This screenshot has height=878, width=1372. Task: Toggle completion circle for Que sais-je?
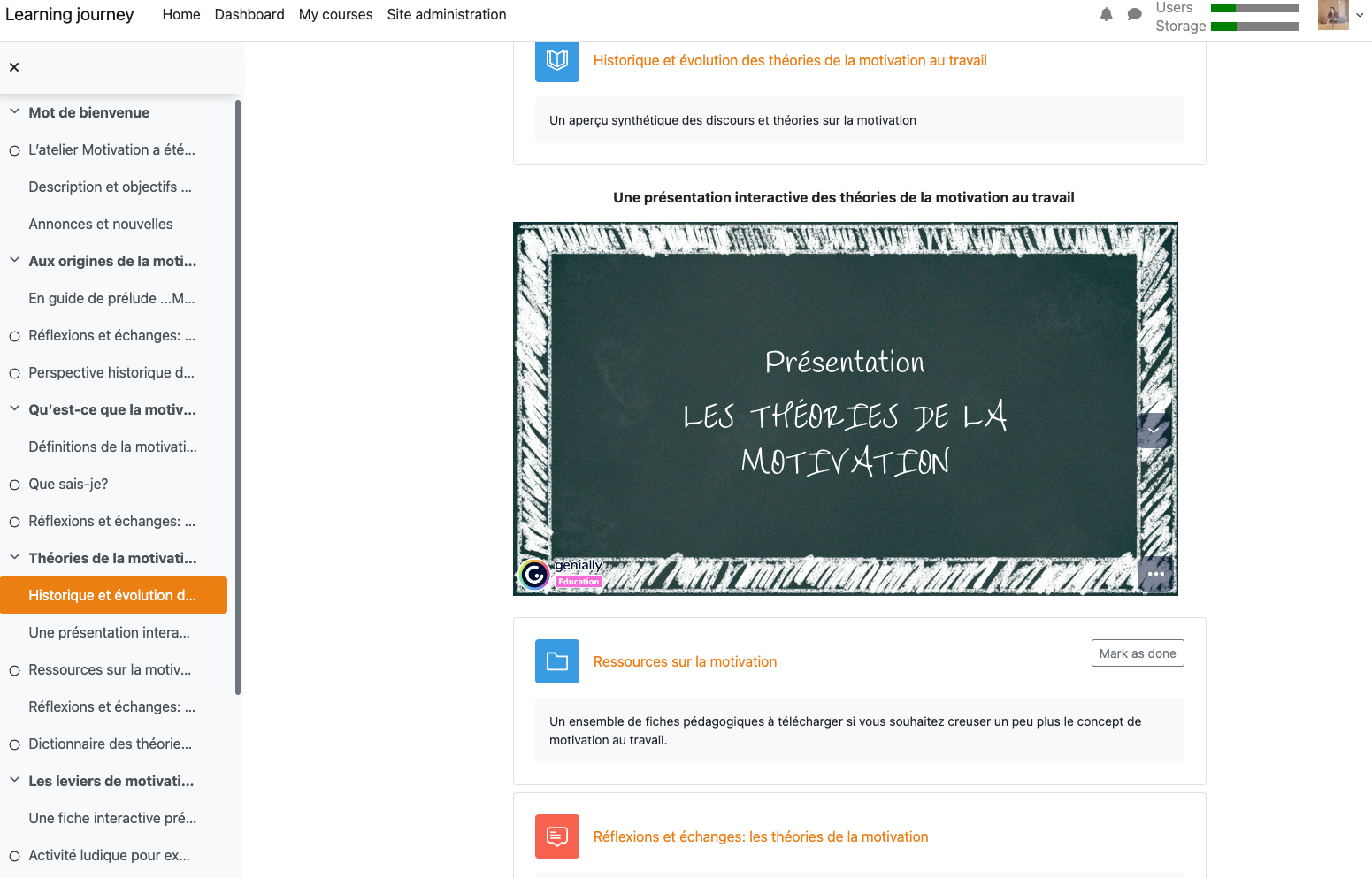click(14, 485)
